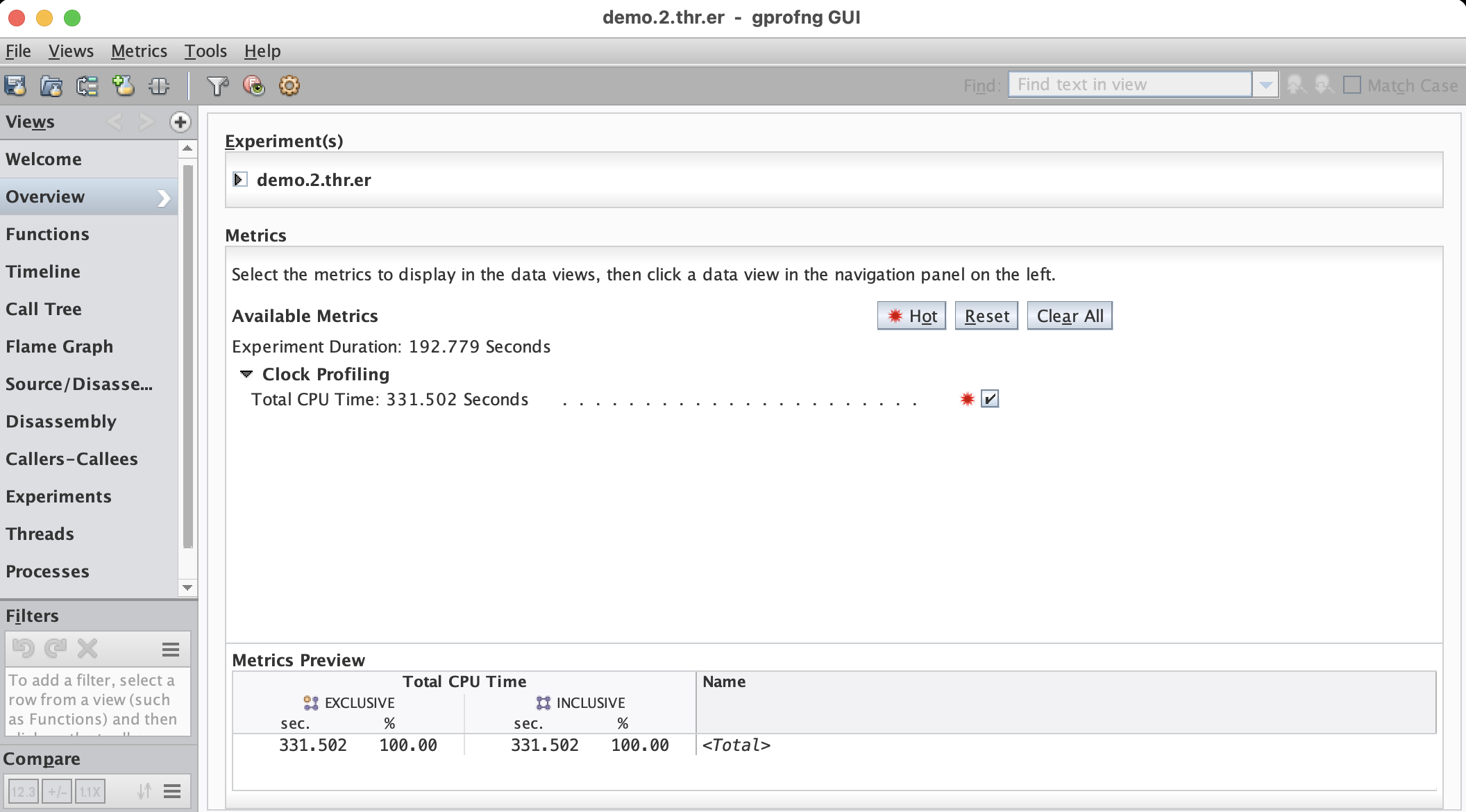1466x812 pixels.
Task: Enable the Match Case checkbox
Action: 1352,85
